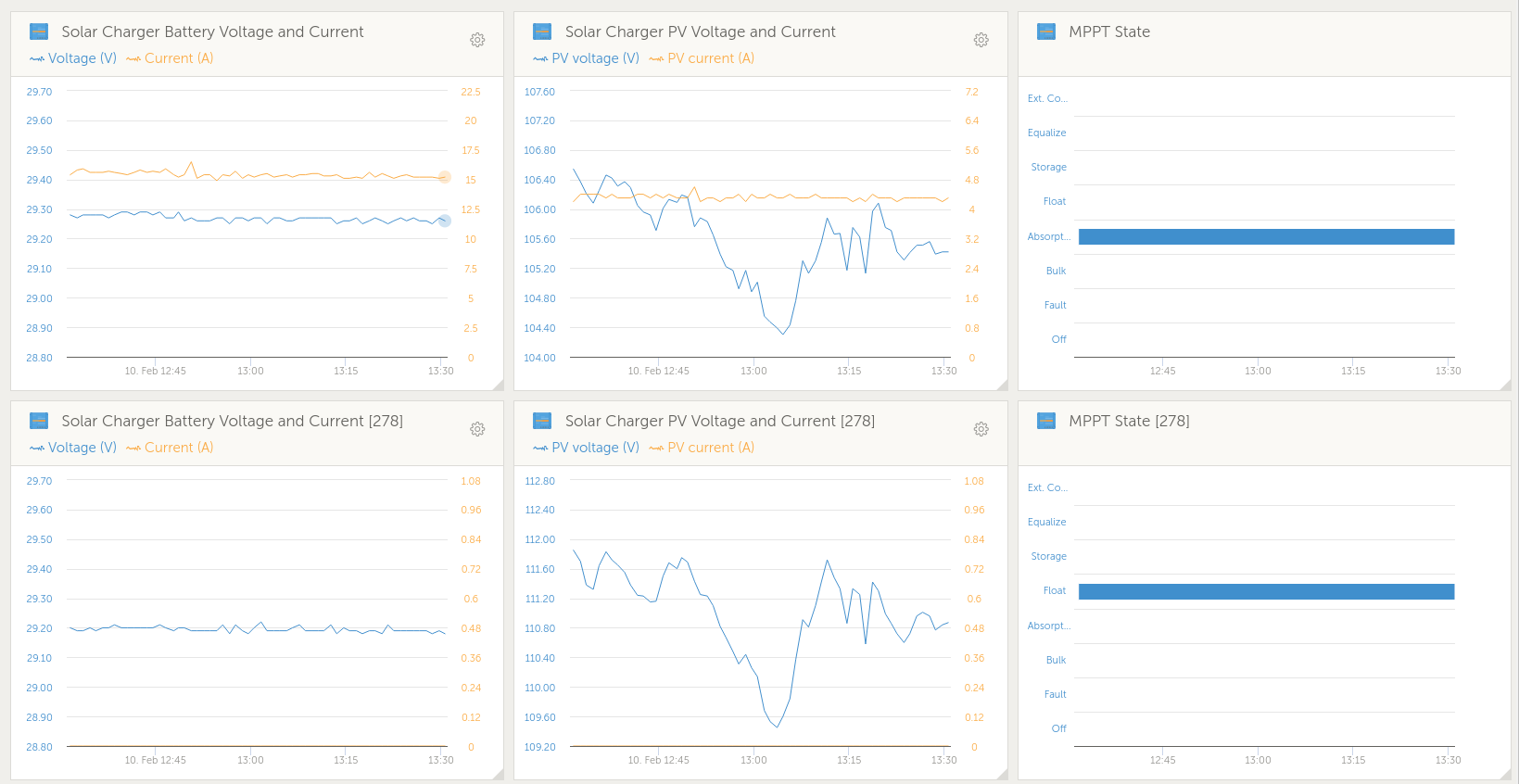Click the Float state bar in MPPT State [278] chart
This screenshot has width=1519, height=784.
(x=1266, y=591)
